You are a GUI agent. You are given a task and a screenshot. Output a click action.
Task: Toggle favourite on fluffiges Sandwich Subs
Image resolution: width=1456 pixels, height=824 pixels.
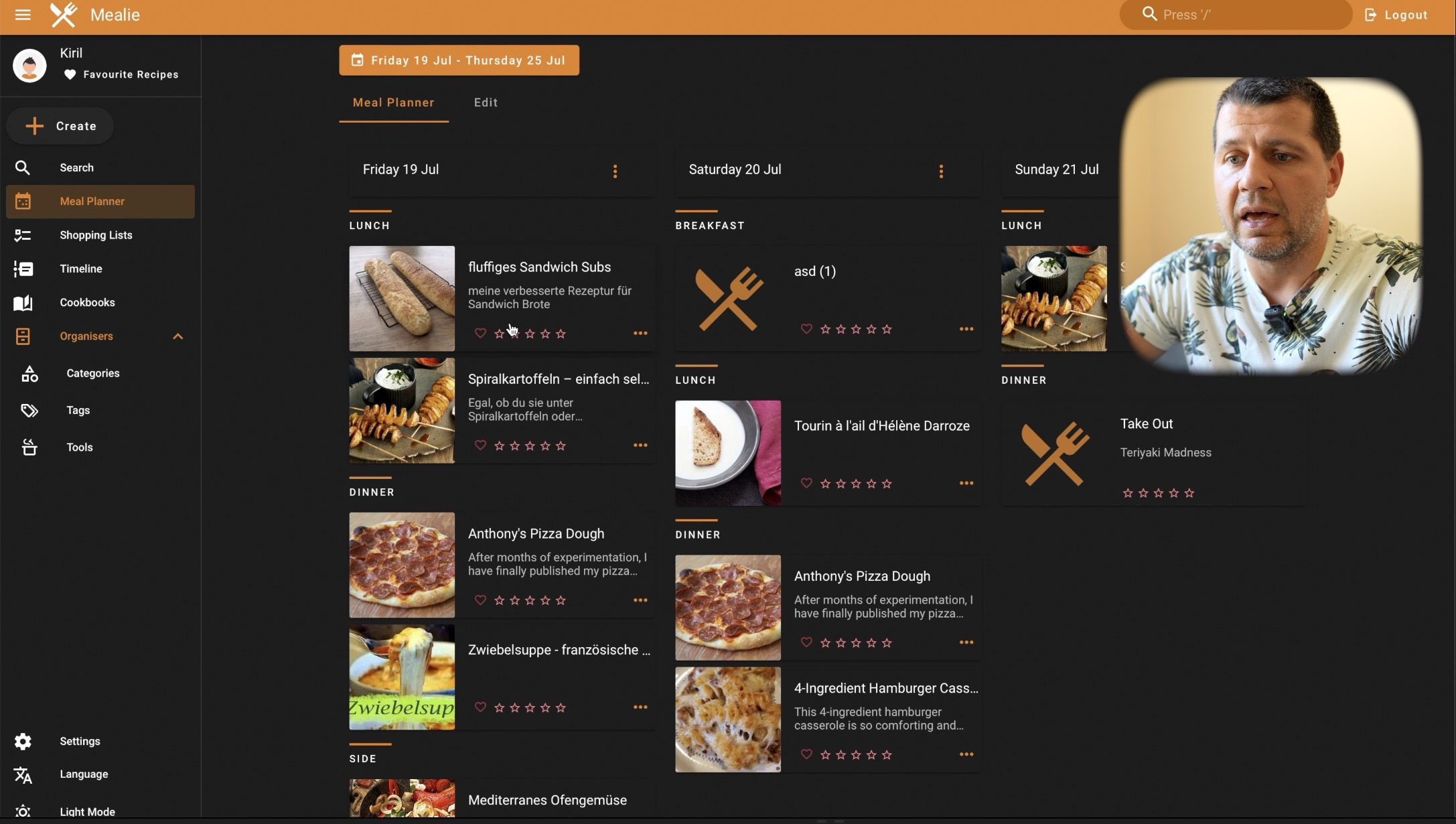[479, 333]
